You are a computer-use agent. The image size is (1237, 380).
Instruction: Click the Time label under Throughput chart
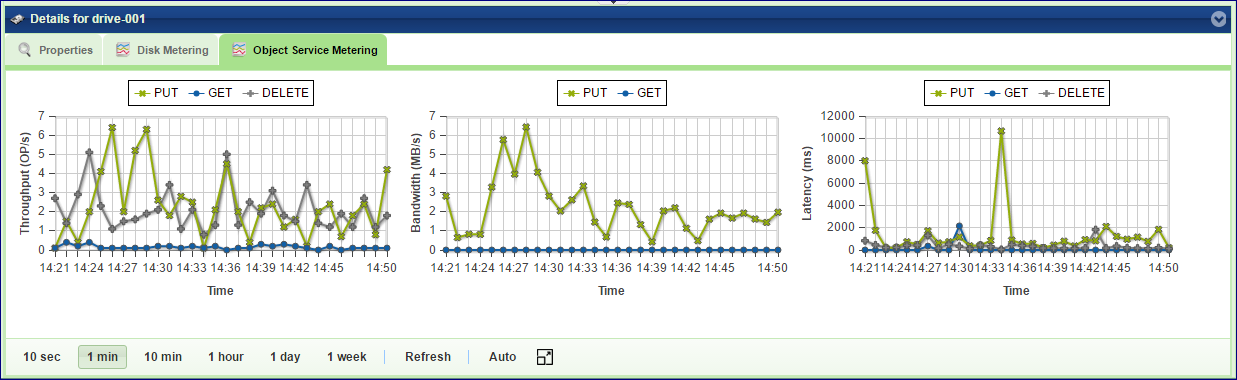[220, 291]
